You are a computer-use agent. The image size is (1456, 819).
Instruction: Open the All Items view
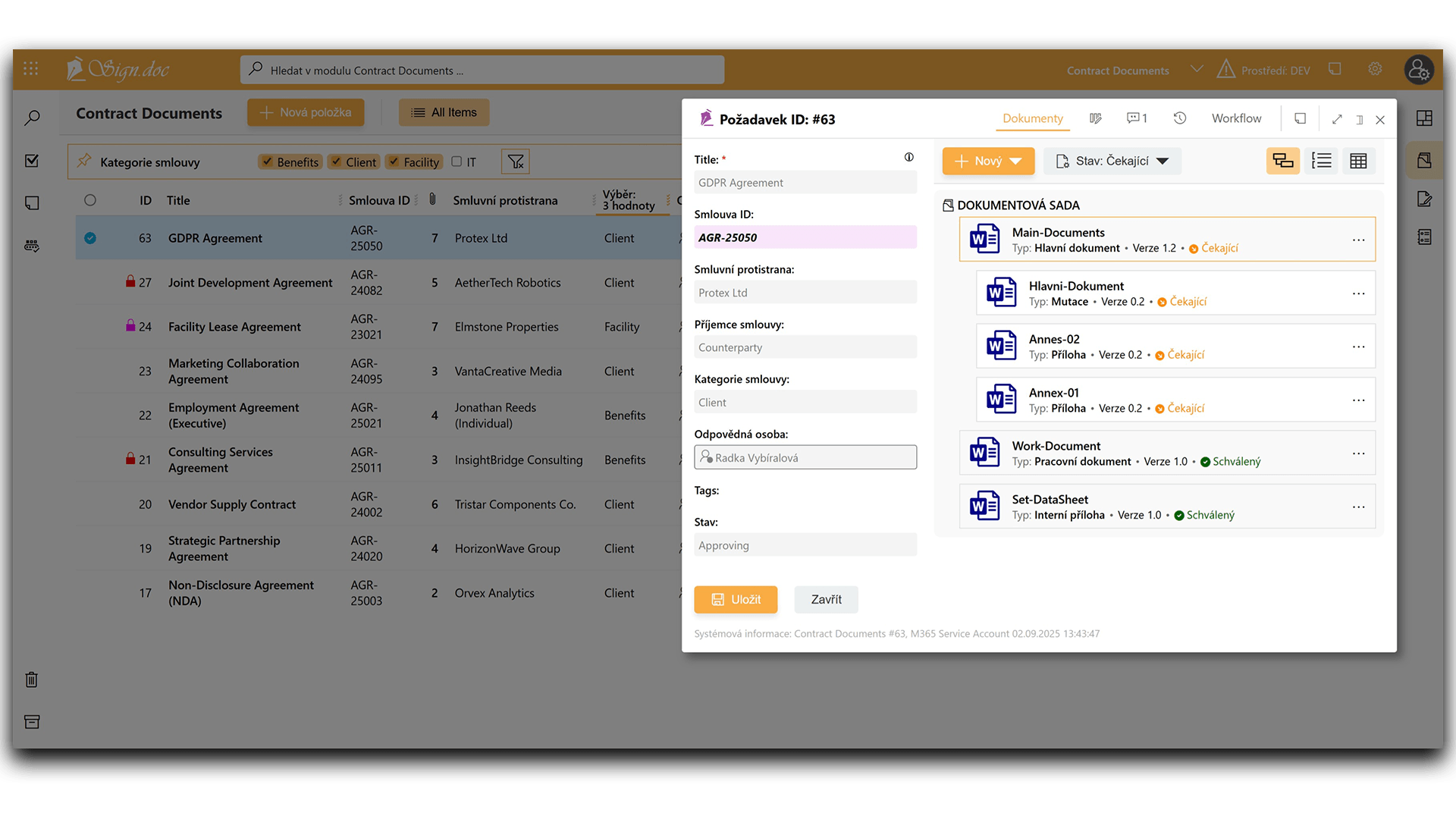444,112
